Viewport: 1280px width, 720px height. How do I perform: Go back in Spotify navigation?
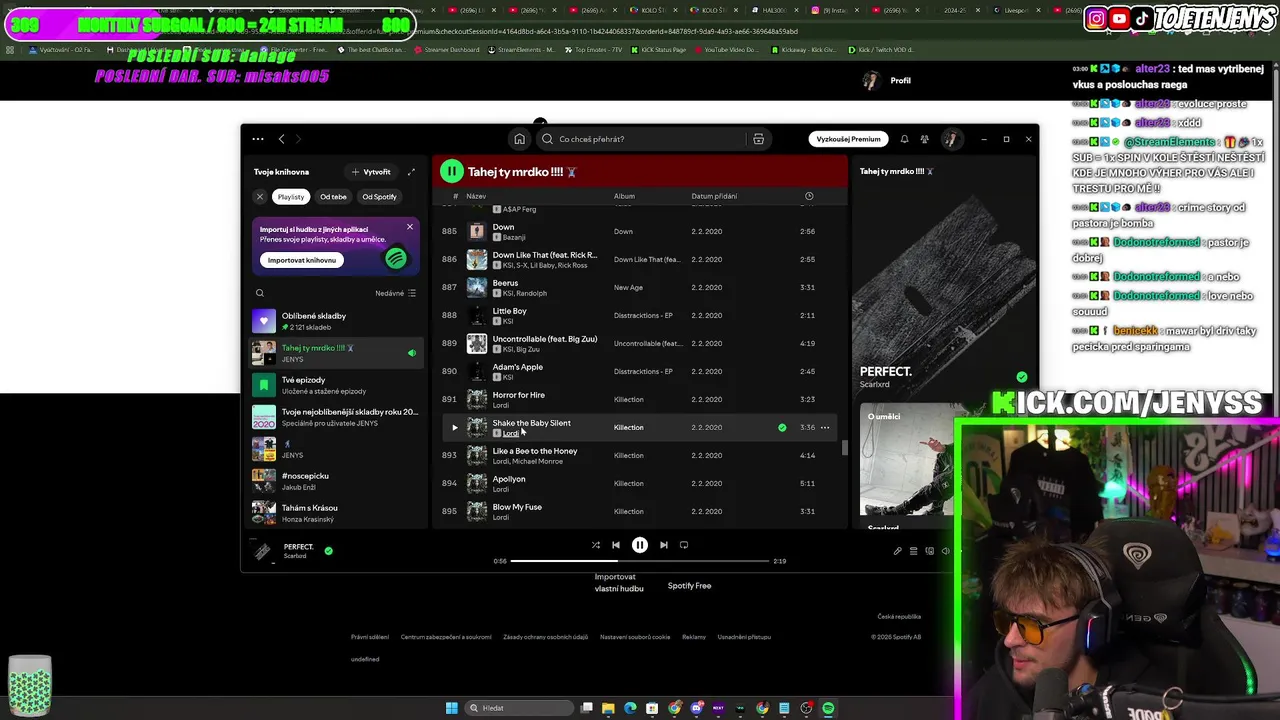coord(281,139)
